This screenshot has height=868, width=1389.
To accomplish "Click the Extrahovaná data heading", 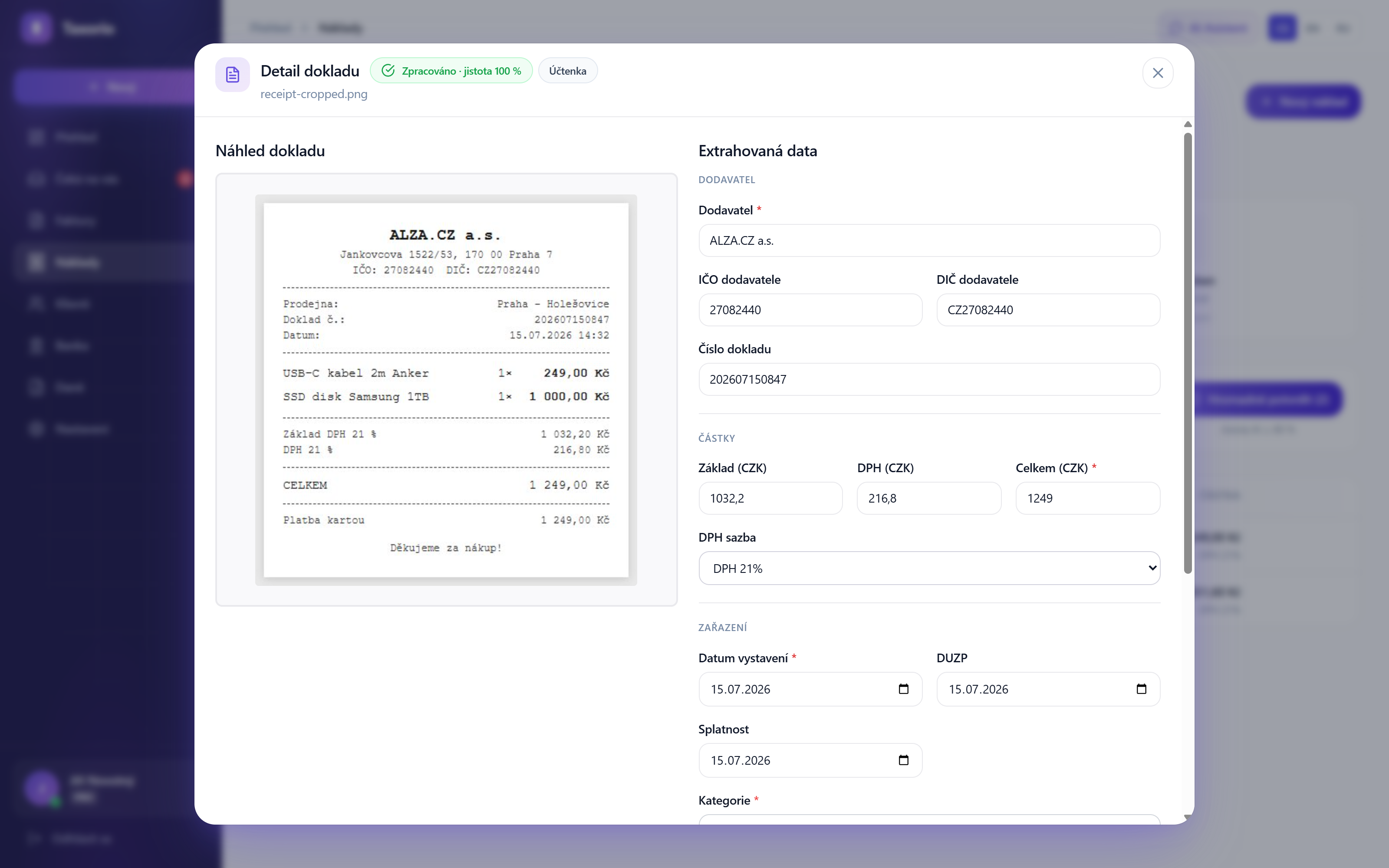I will [757, 151].
